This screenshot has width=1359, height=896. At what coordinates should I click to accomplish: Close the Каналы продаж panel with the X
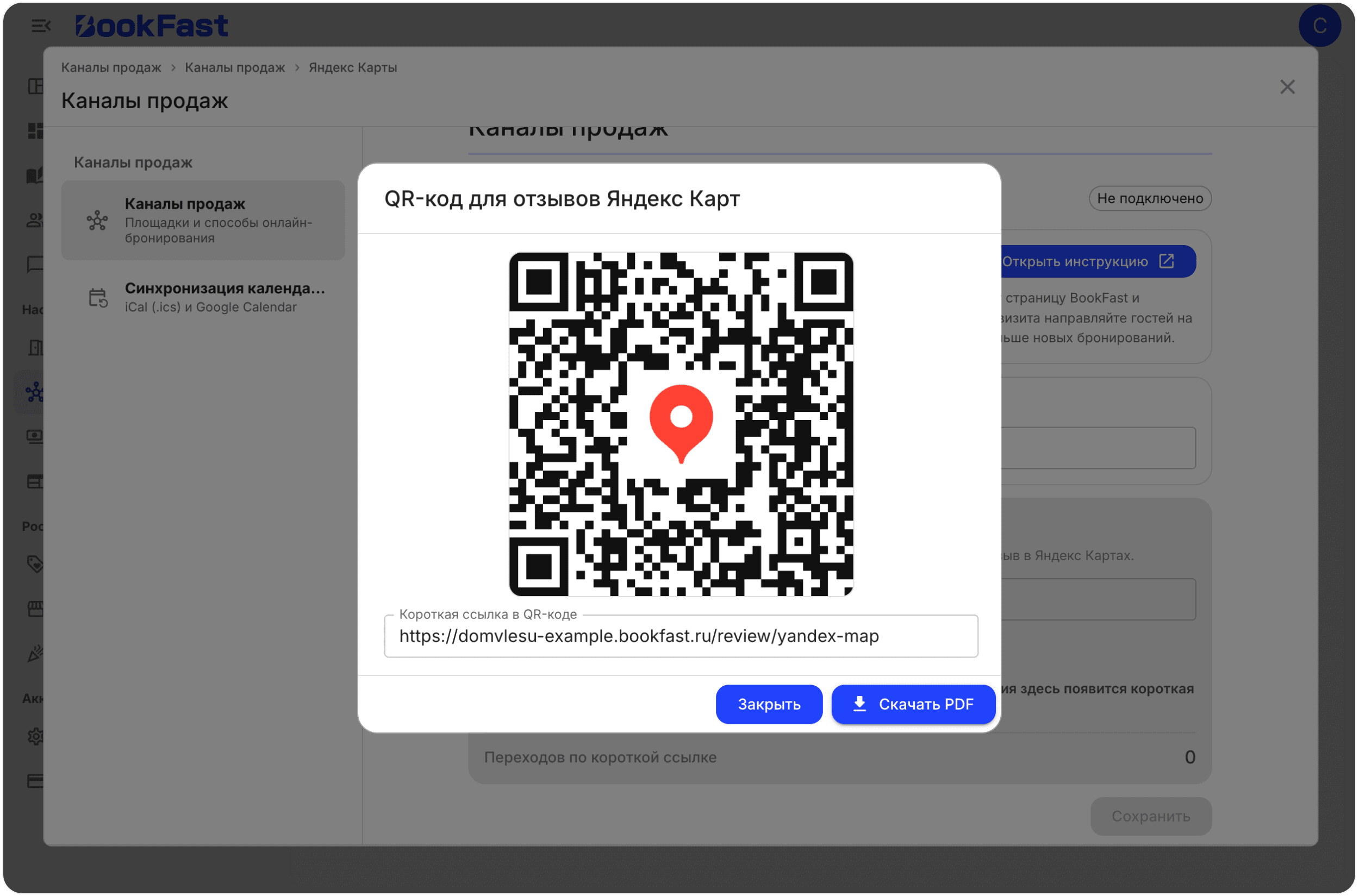pos(1287,87)
